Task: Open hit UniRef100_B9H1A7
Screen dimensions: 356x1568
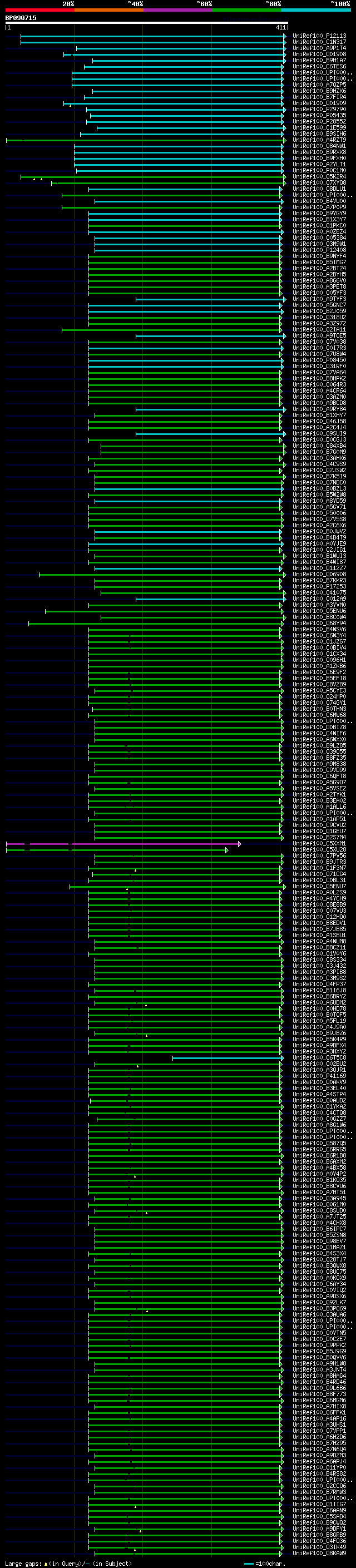Action: pyautogui.click(x=319, y=60)
